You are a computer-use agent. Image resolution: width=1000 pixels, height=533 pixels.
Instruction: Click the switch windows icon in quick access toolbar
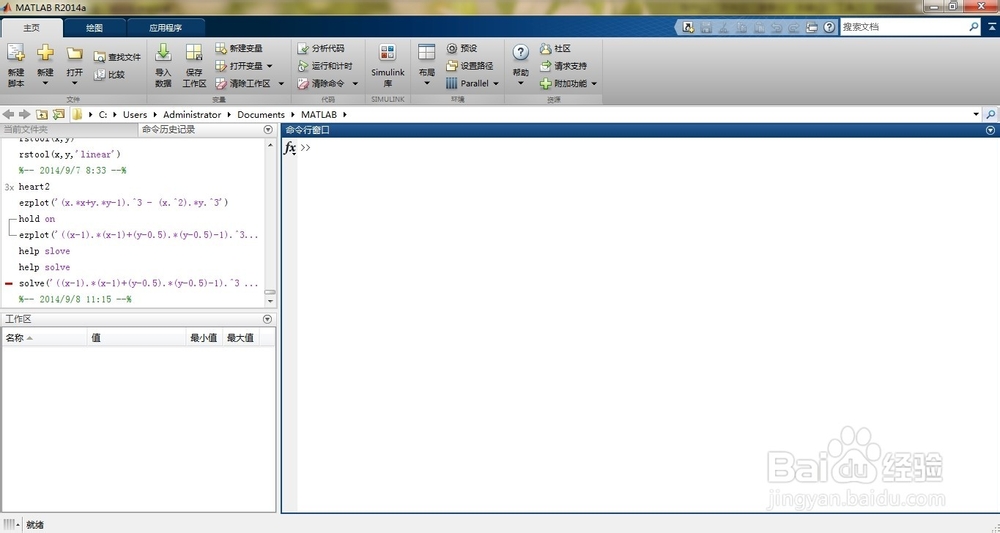(x=812, y=27)
